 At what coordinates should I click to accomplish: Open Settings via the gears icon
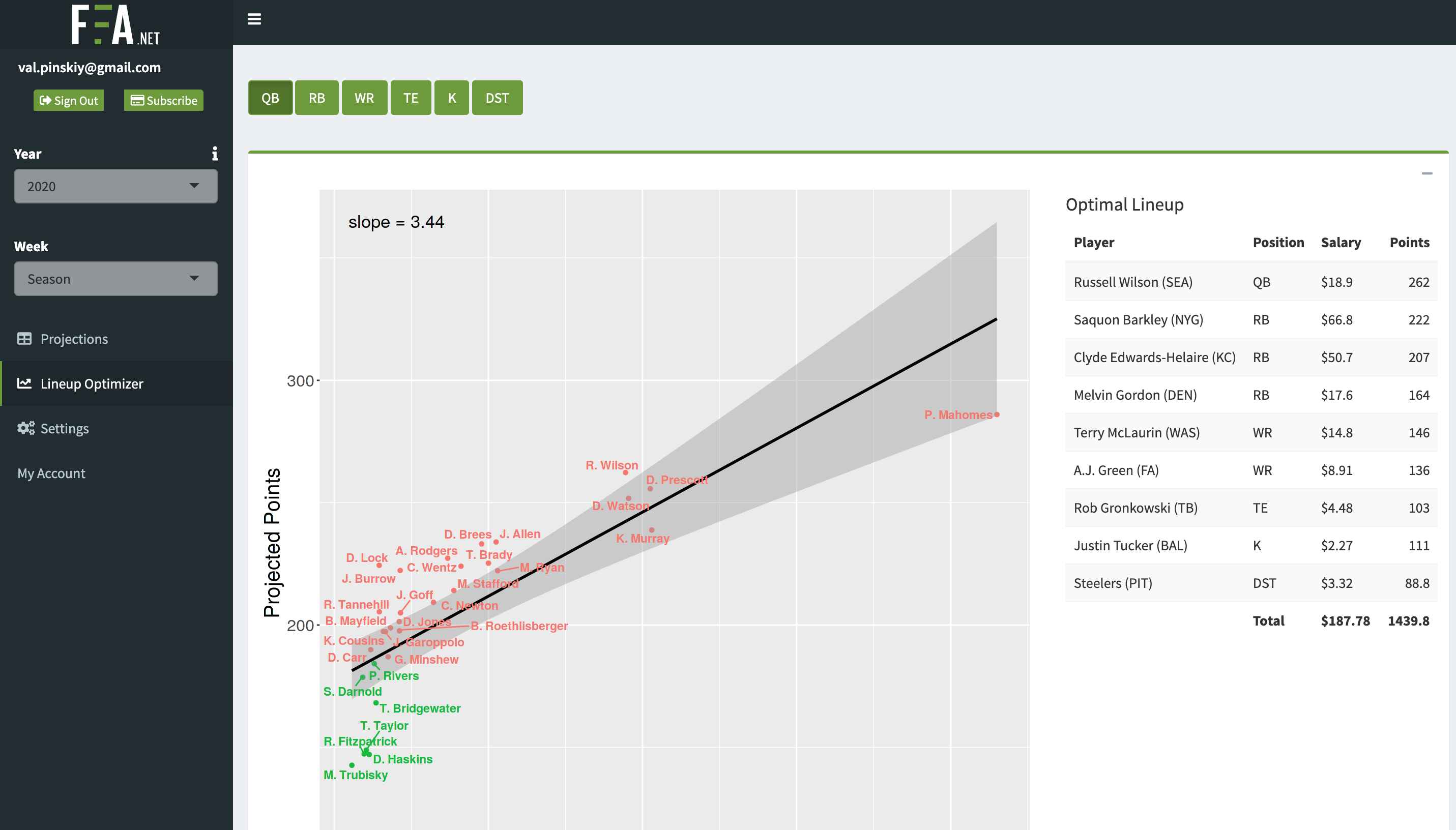coord(26,428)
